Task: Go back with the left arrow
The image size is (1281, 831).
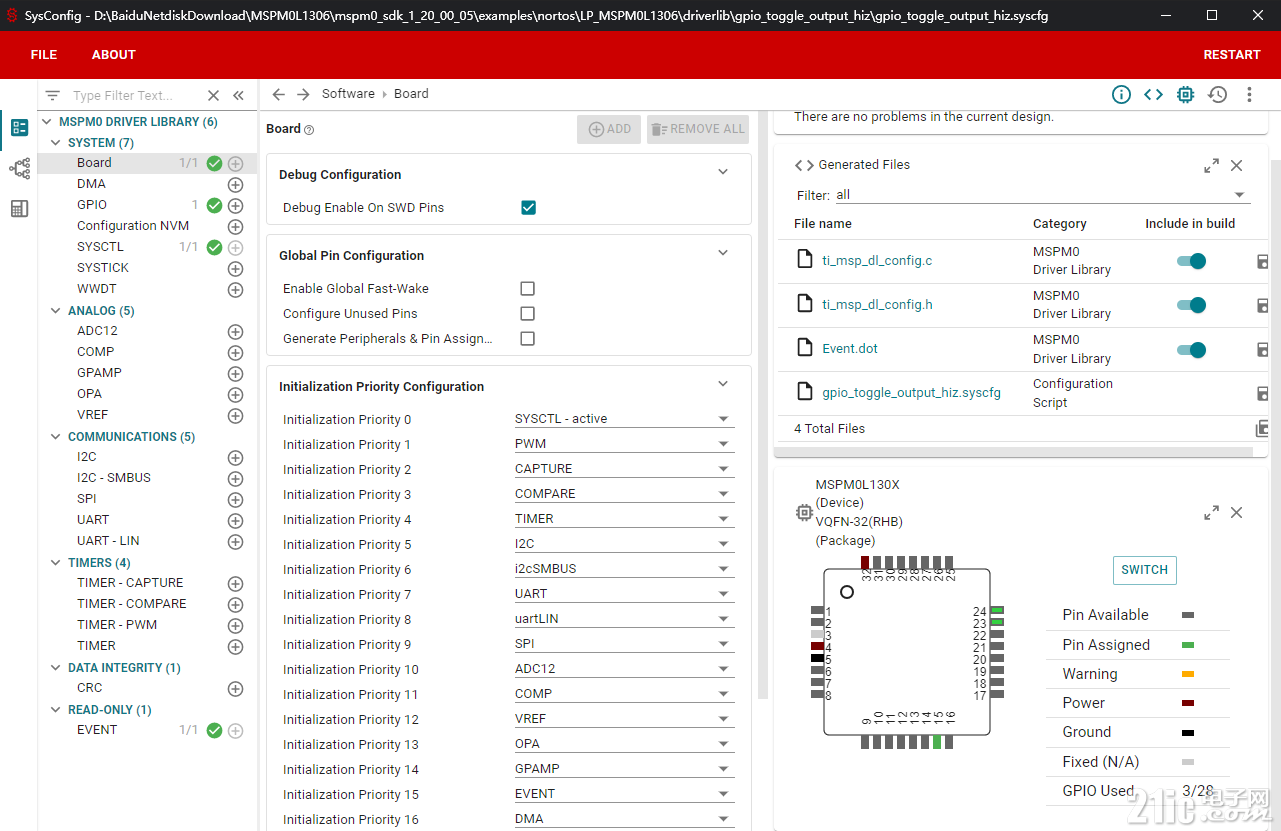Action: [279, 94]
